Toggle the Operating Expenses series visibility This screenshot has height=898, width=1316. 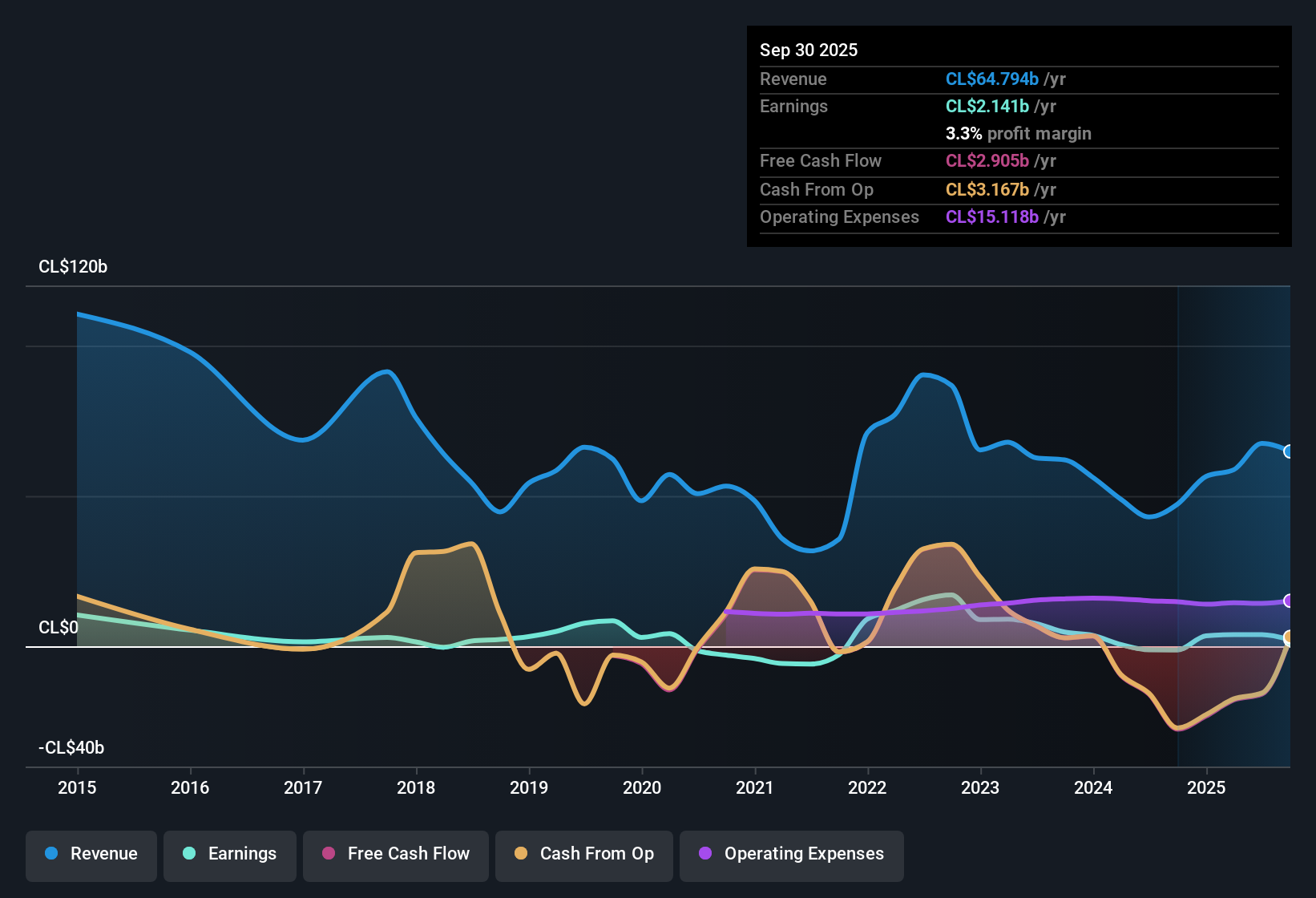pos(791,854)
